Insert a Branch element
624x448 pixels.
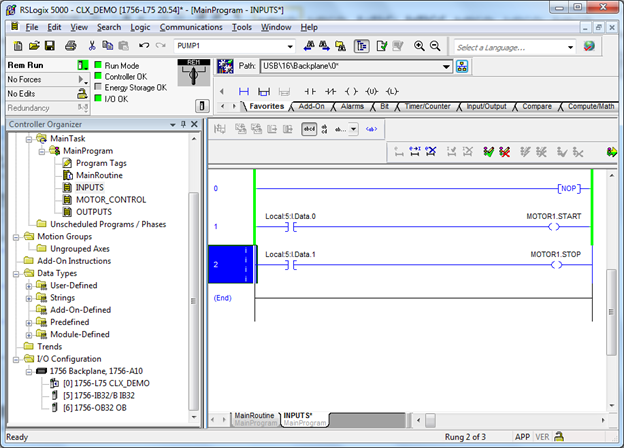[264, 92]
